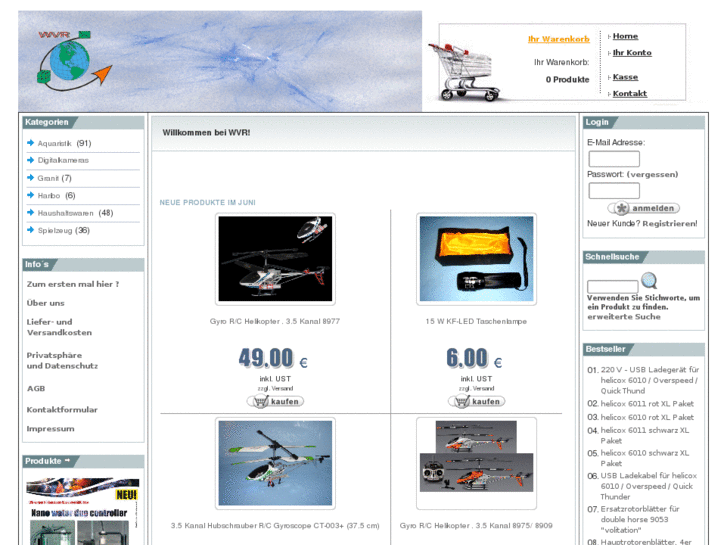Image resolution: width=727 pixels, height=545 pixels.
Task: Click the blue arrow beside Granit
Action: pyautogui.click(x=31, y=178)
